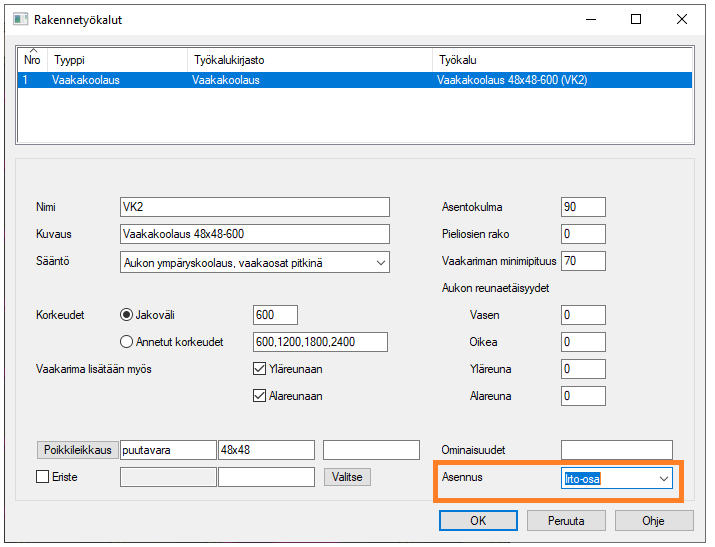
Task: Click the Rakennetyökalut window title icon
Action: pos(20,19)
